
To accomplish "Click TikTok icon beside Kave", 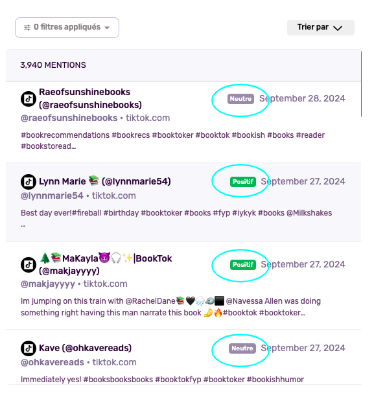I will click(x=28, y=348).
